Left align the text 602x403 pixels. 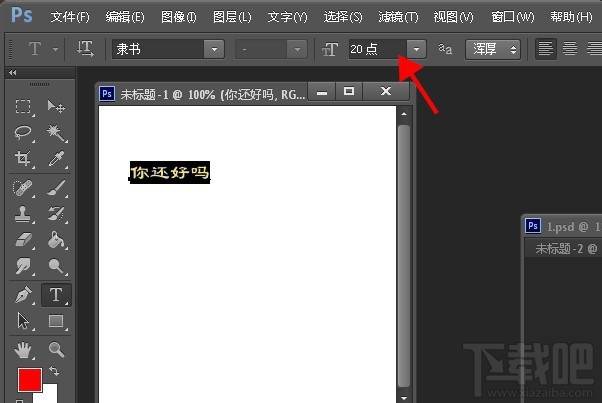(546, 49)
